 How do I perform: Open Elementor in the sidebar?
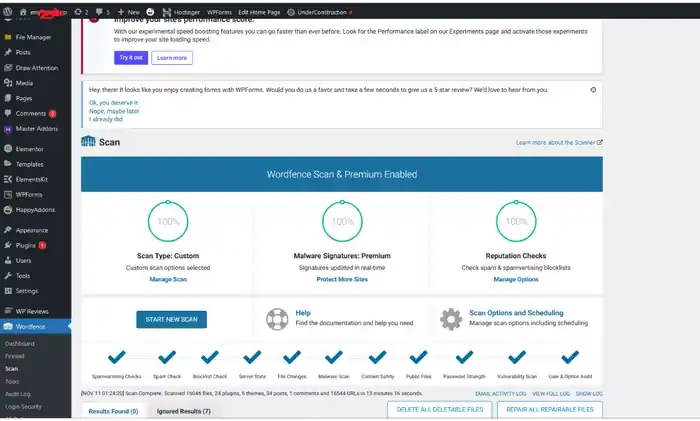point(29,149)
